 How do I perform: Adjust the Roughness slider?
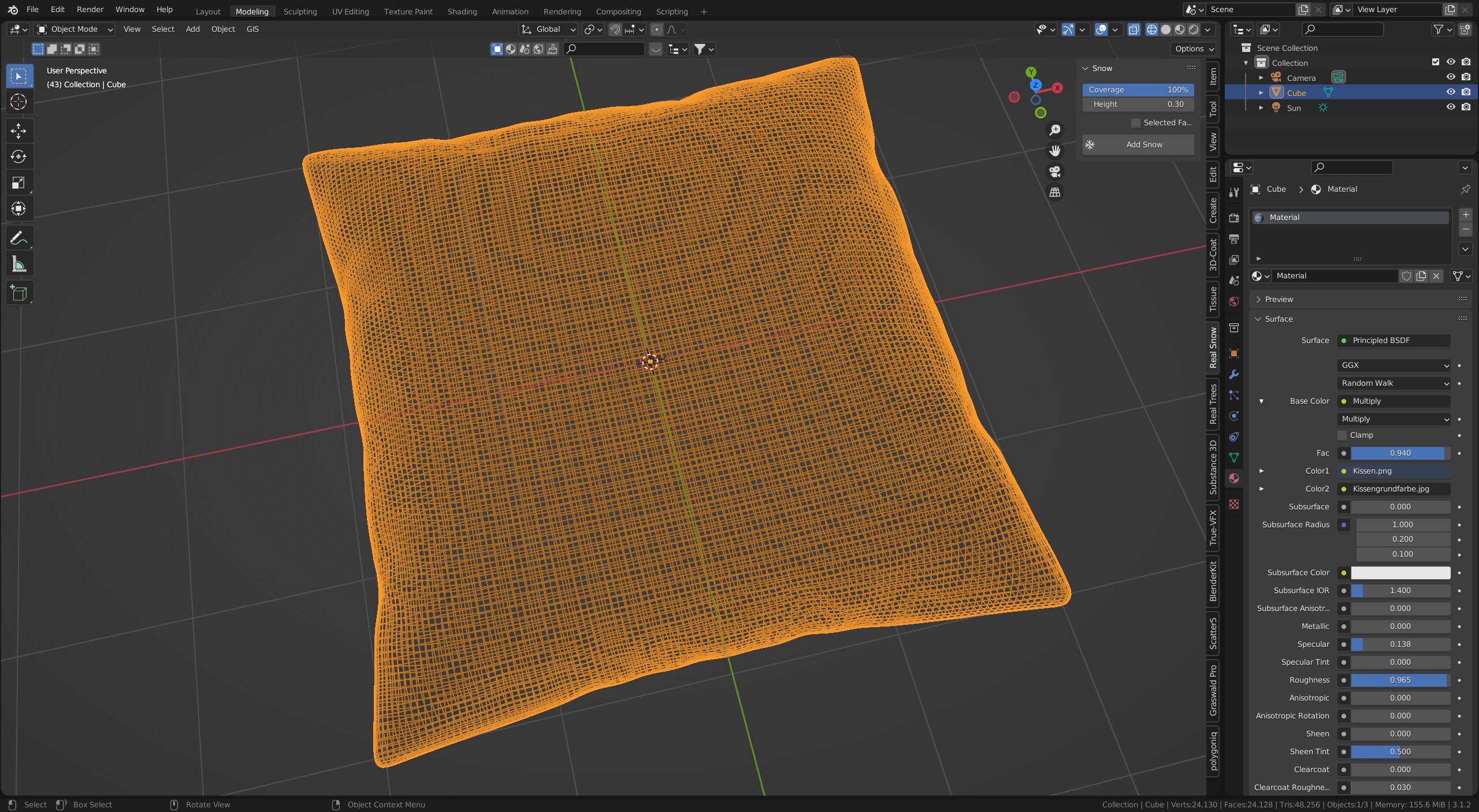coord(1399,680)
